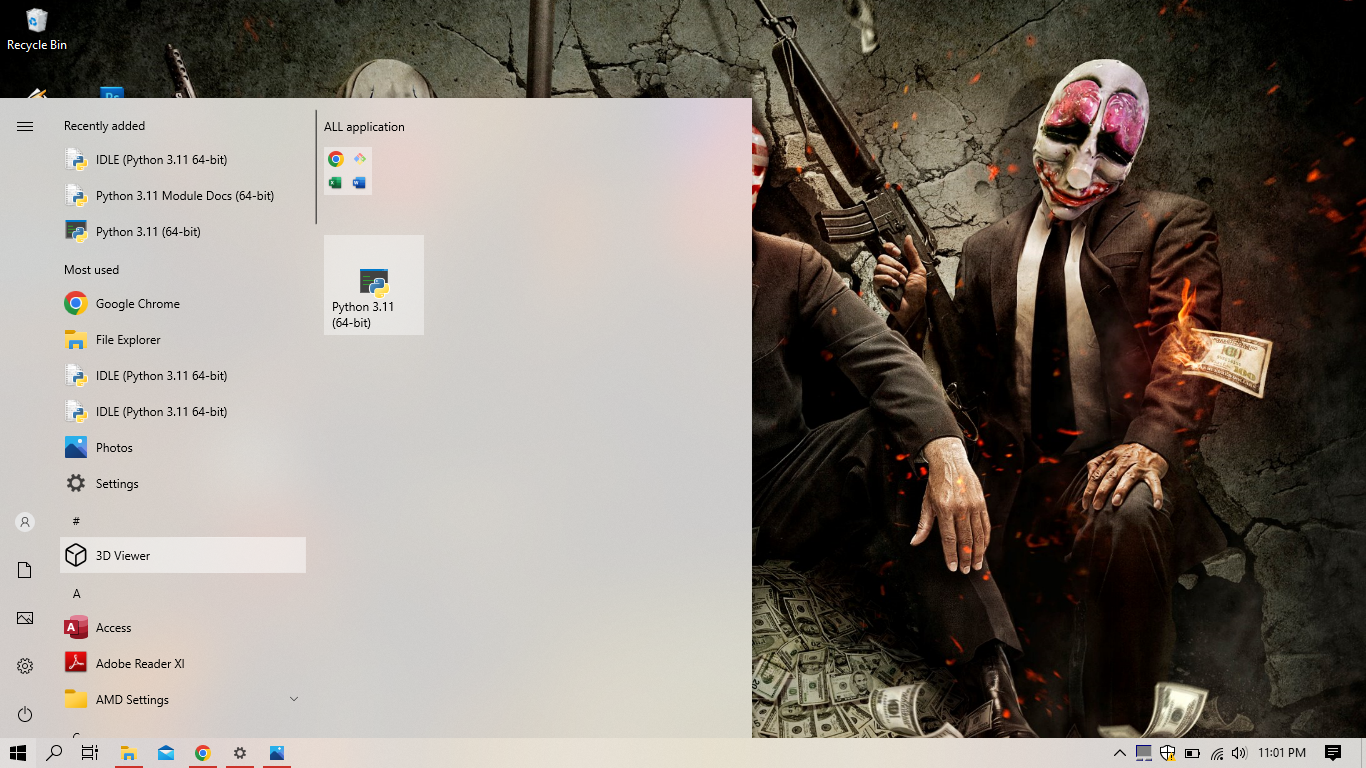Open Adobe Reader XI
This screenshot has width=1366, height=768.
point(183,664)
